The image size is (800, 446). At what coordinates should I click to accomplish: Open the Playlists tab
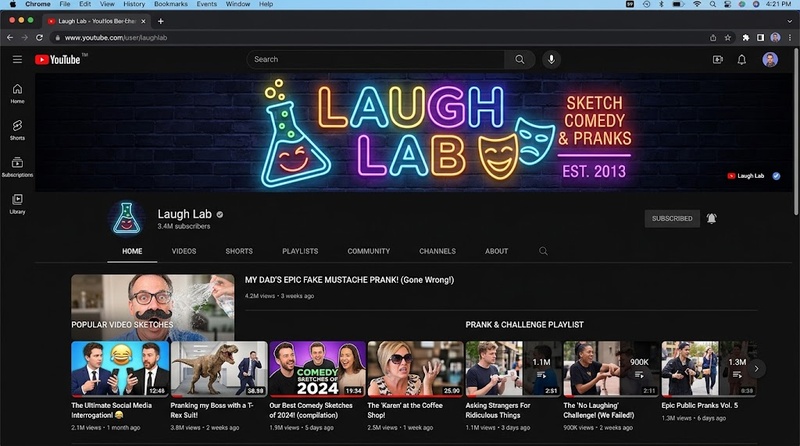[x=300, y=251]
